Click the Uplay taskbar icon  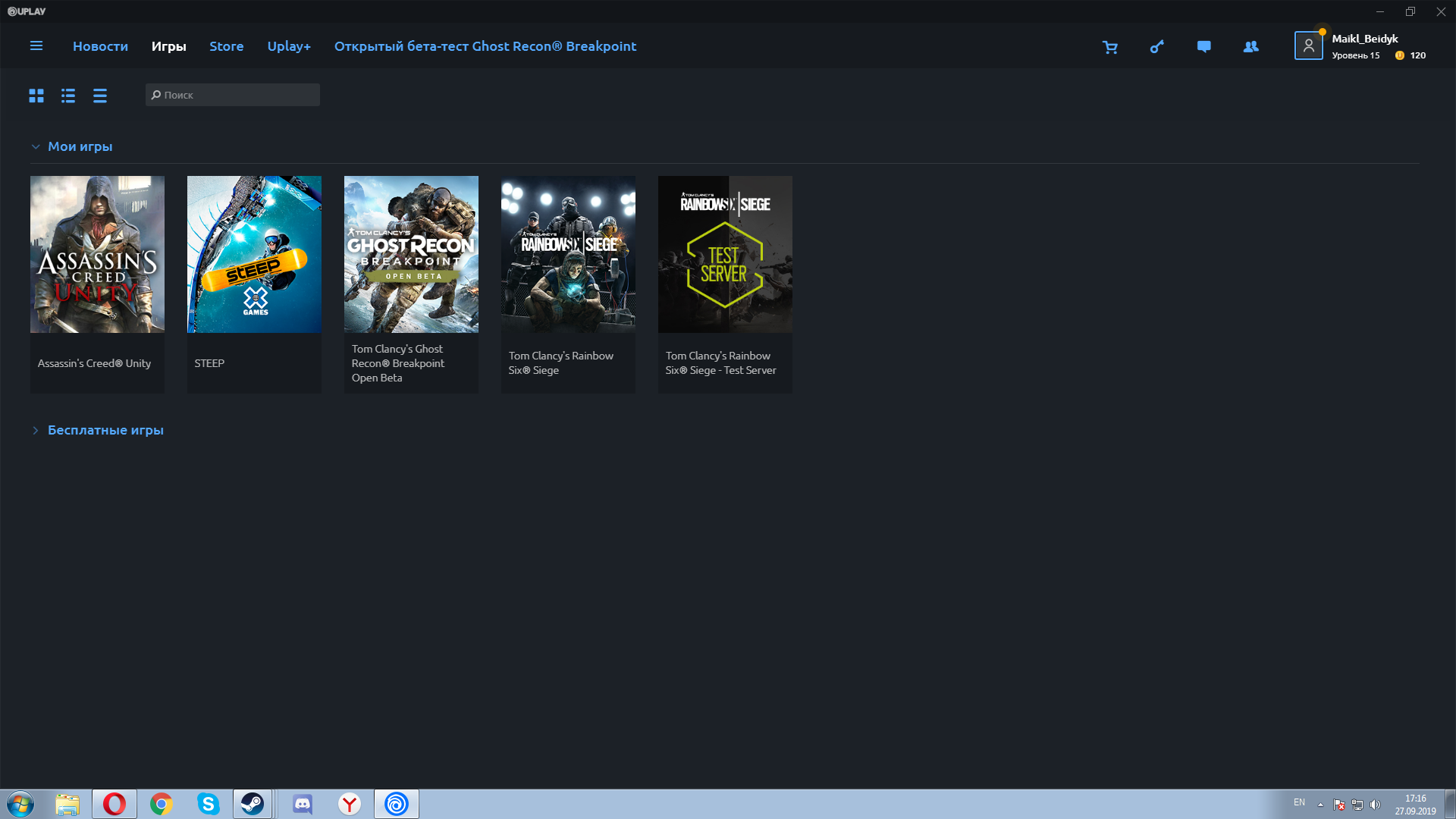tap(397, 804)
